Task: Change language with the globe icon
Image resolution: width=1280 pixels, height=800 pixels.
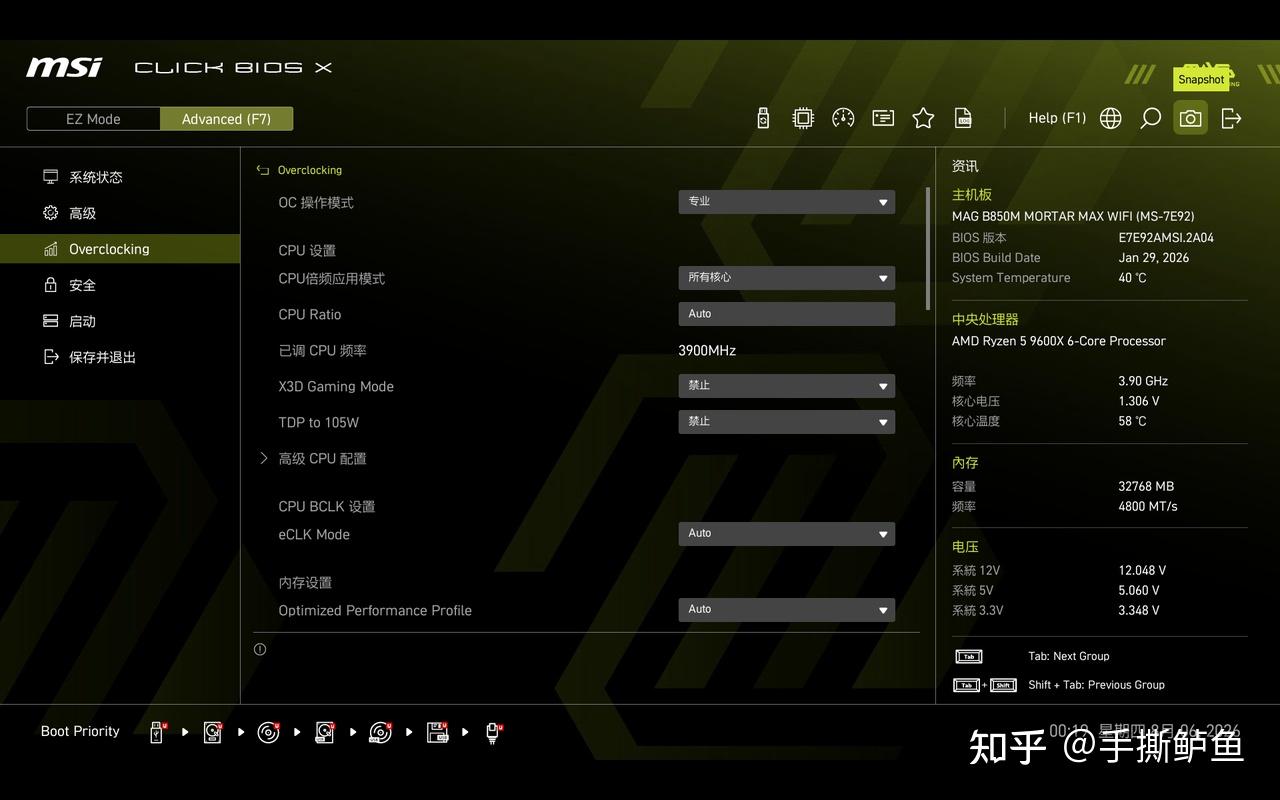Action: 1111,118
